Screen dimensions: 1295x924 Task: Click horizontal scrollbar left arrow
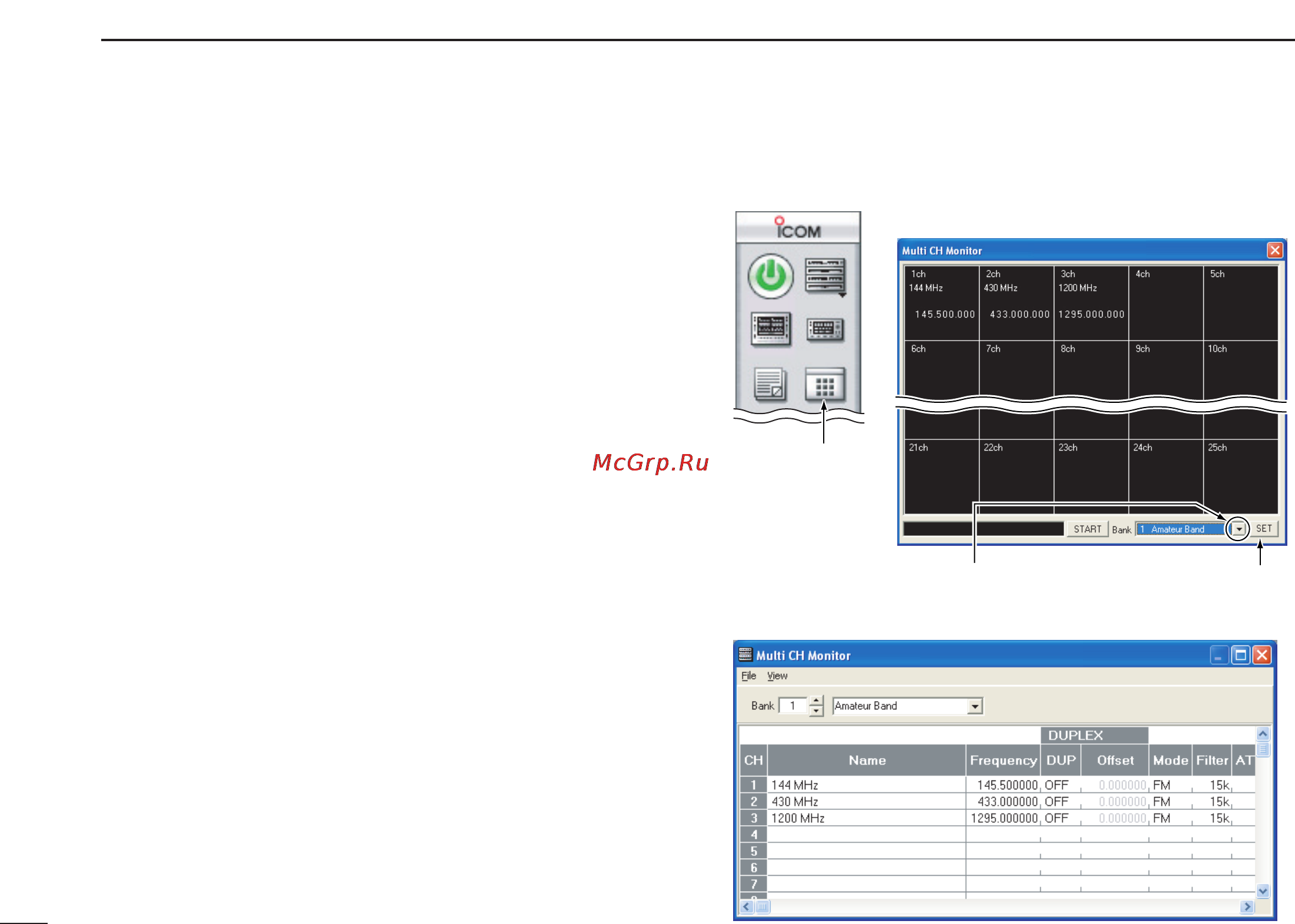click(x=747, y=906)
